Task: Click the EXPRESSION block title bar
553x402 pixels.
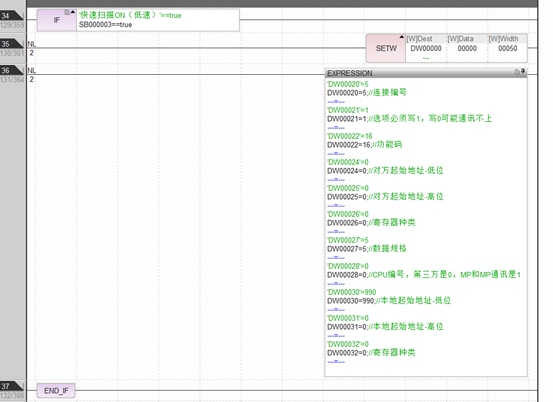Action: click(x=426, y=73)
